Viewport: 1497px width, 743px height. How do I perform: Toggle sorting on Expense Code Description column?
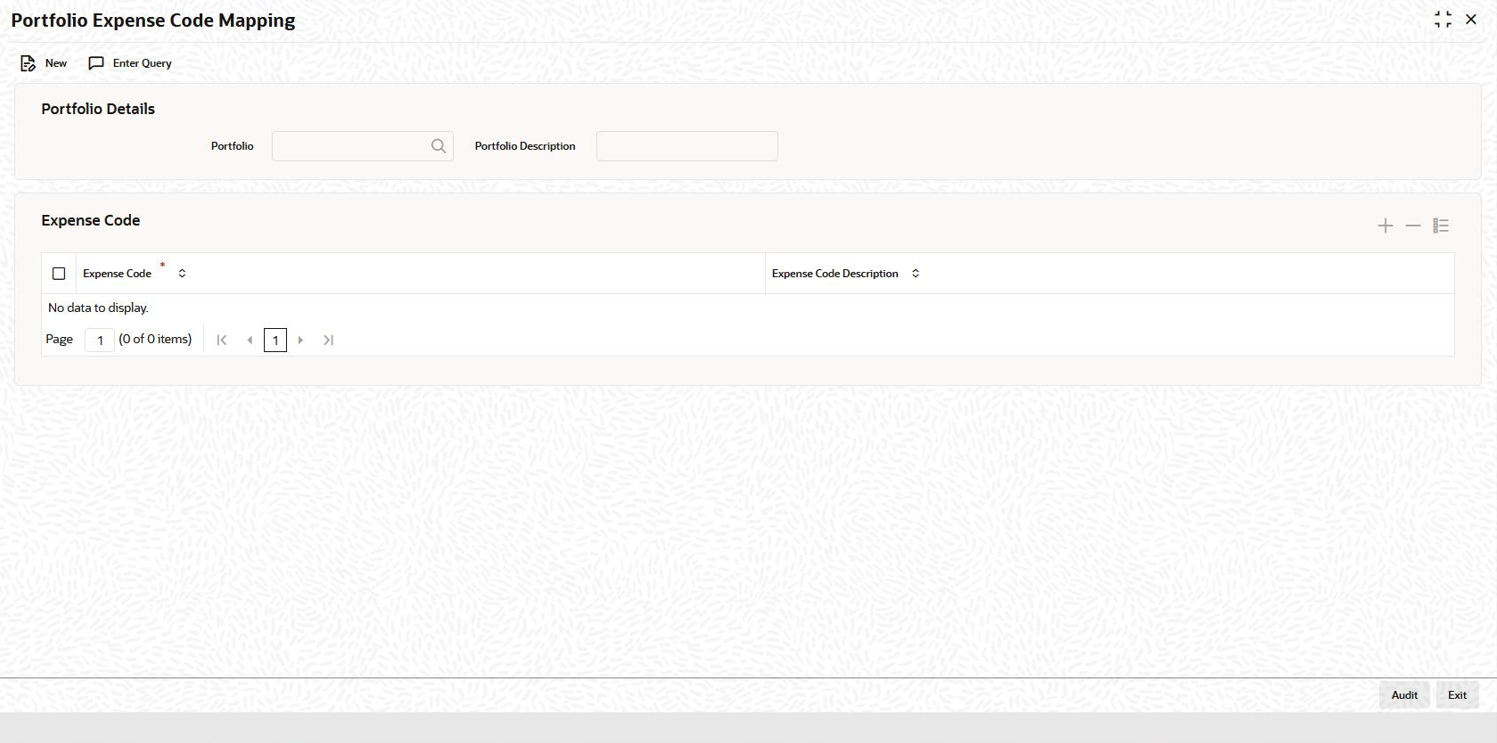[914, 273]
